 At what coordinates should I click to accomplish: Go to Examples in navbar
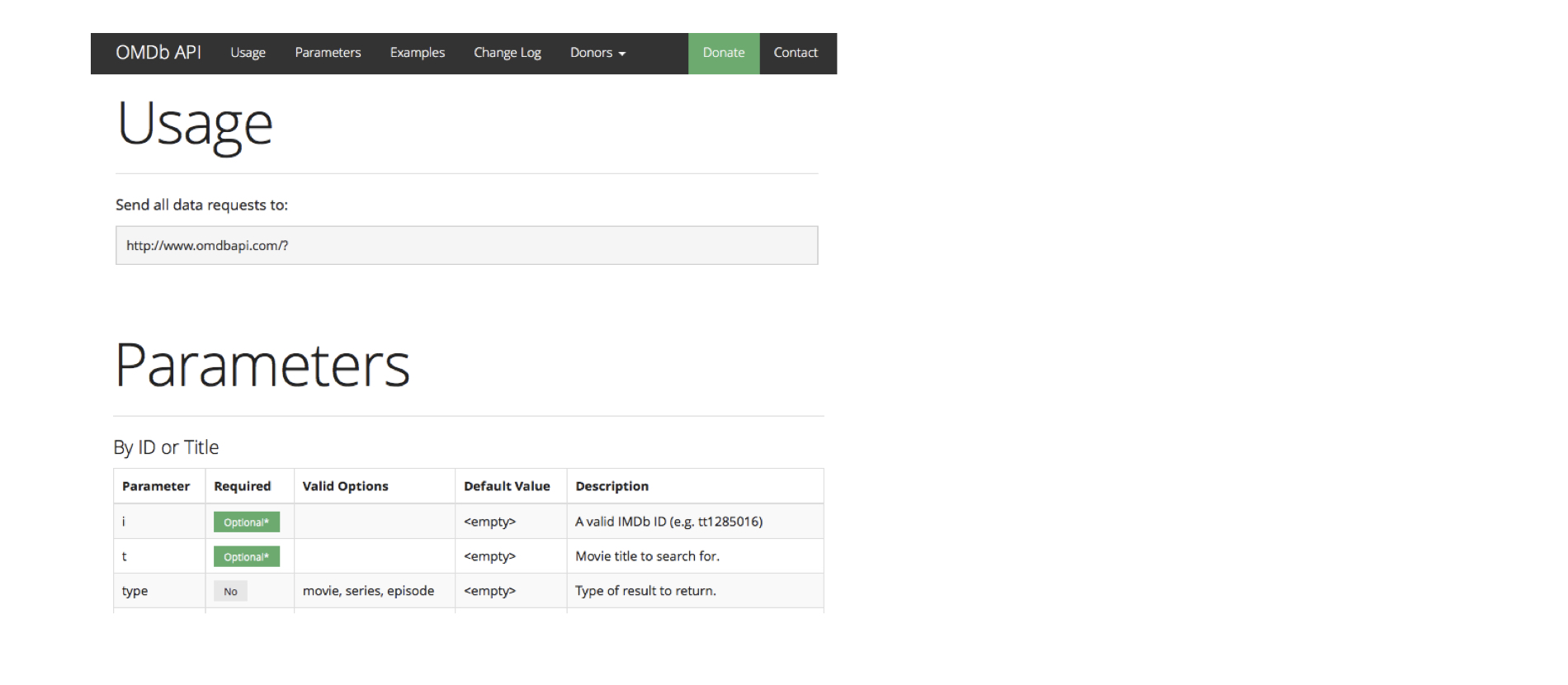pyautogui.click(x=417, y=53)
